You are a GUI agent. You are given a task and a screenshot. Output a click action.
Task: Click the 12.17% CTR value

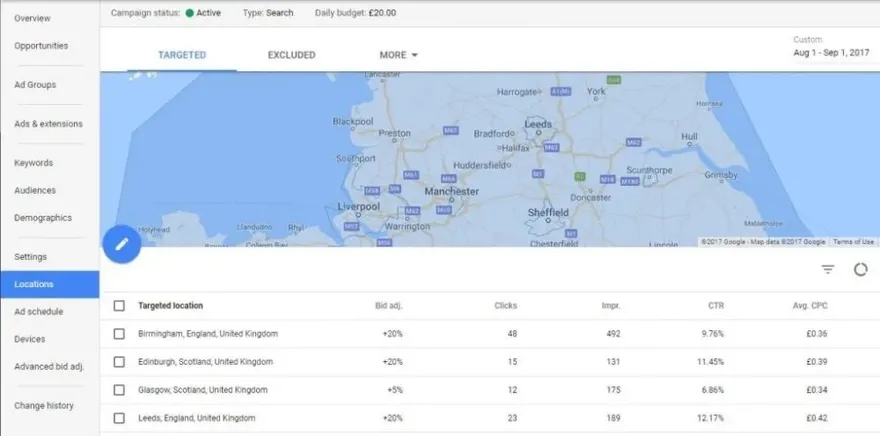(711, 418)
